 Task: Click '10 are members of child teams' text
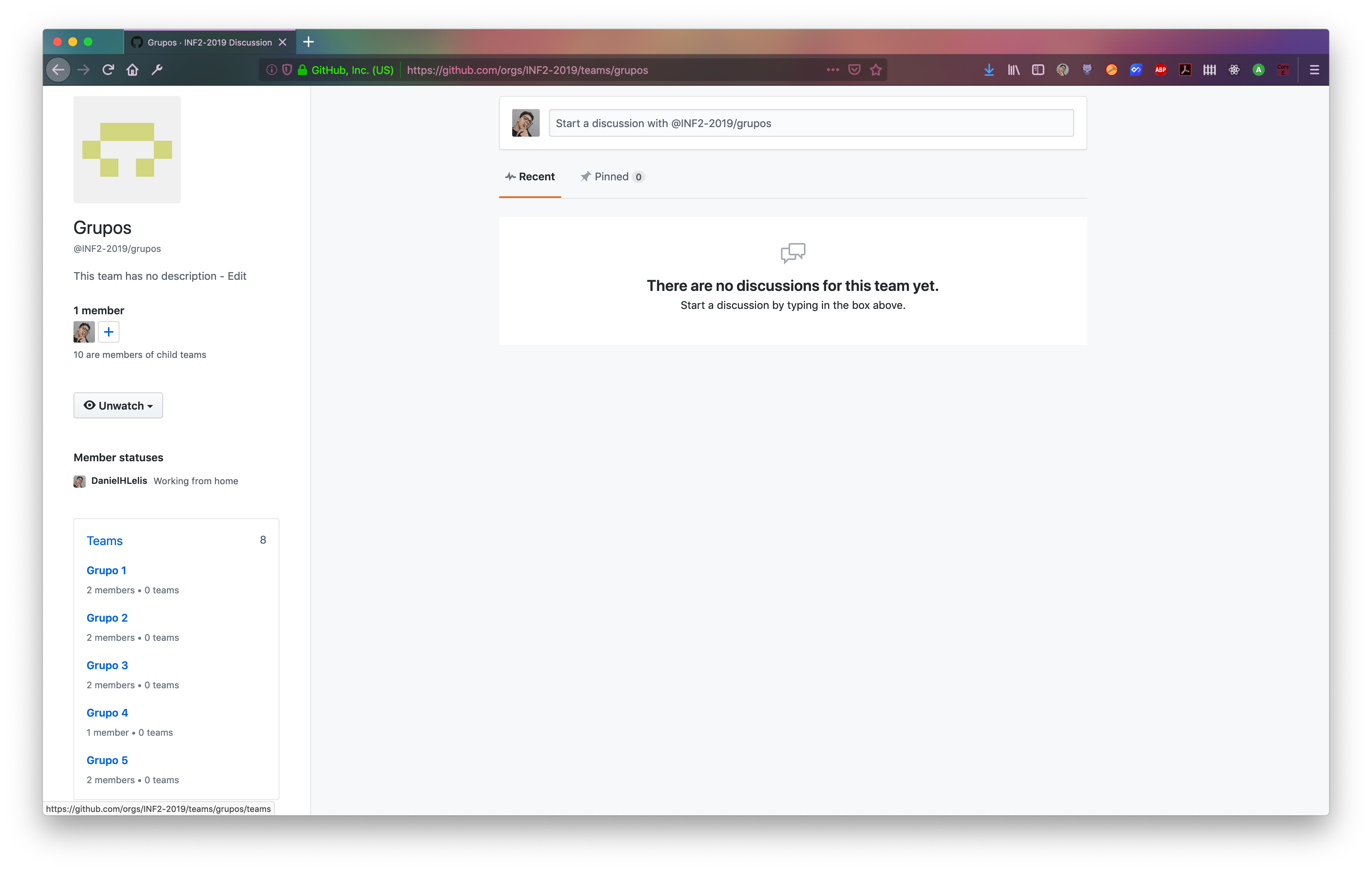click(140, 354)
